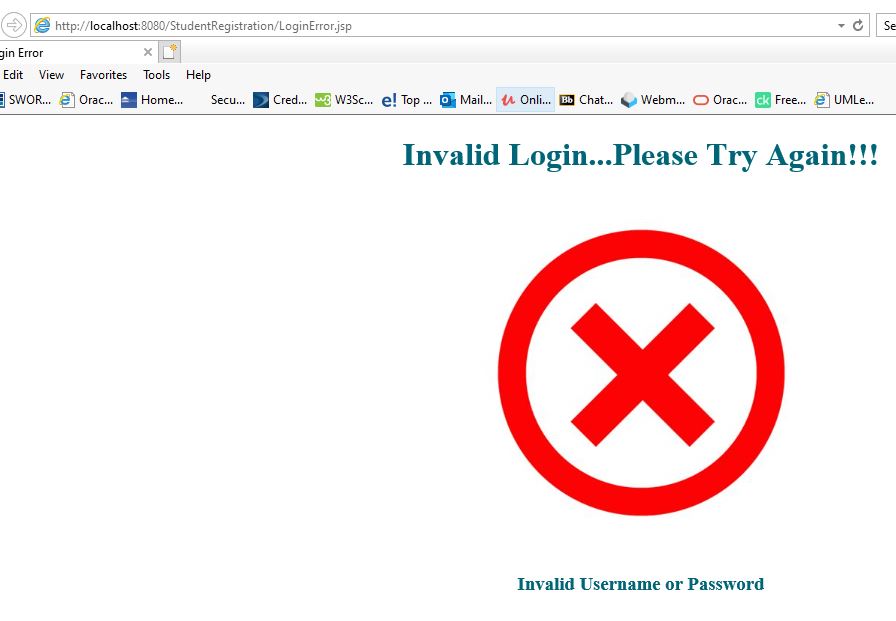Open the View menu
The image size is (896, 621).
[x=51, y=74]
